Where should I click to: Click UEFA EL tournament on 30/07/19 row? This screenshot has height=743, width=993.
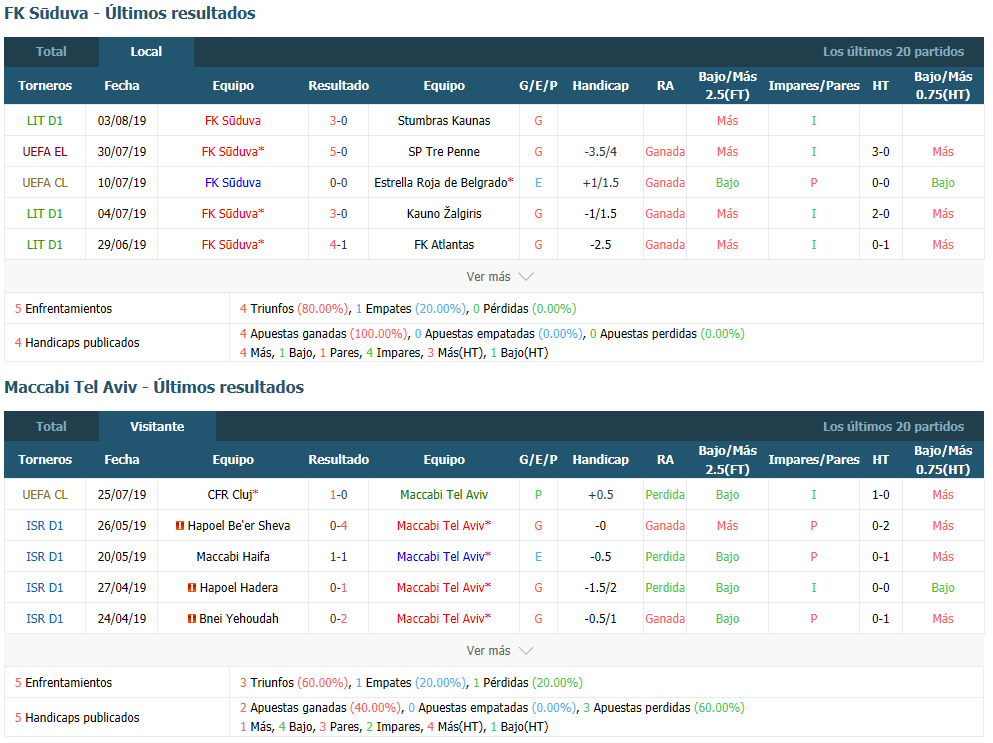tap(45, 152)
